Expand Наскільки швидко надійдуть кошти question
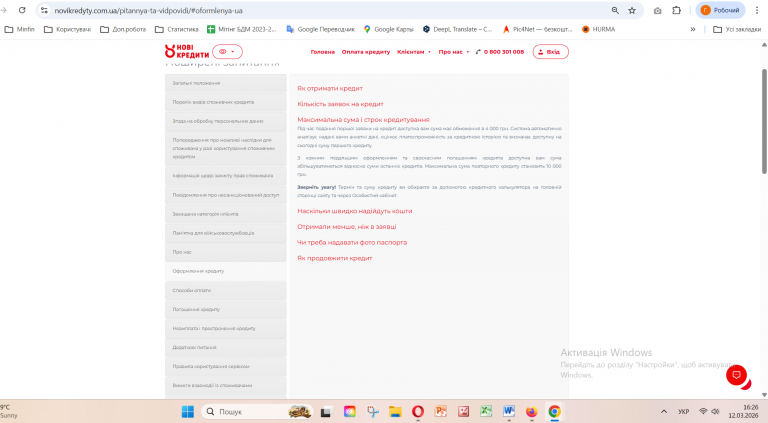Viewport: 768px width, 423px height. 355,211
